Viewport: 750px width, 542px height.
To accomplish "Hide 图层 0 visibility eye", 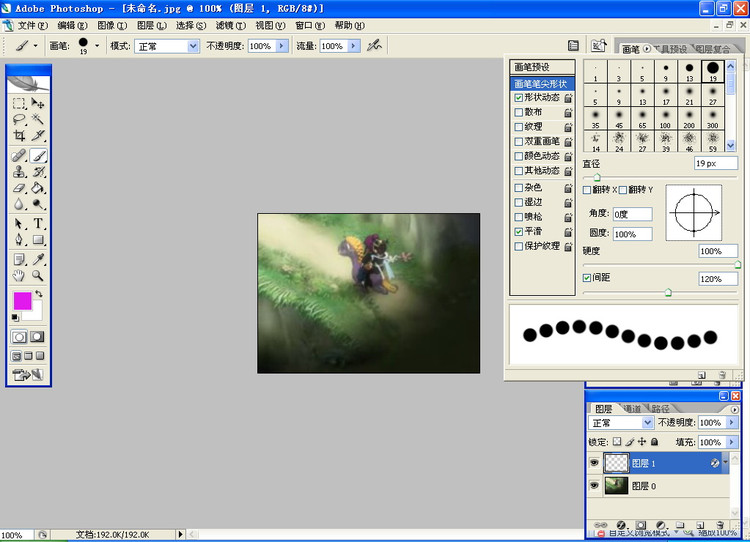I will click(x=594, y=486).
